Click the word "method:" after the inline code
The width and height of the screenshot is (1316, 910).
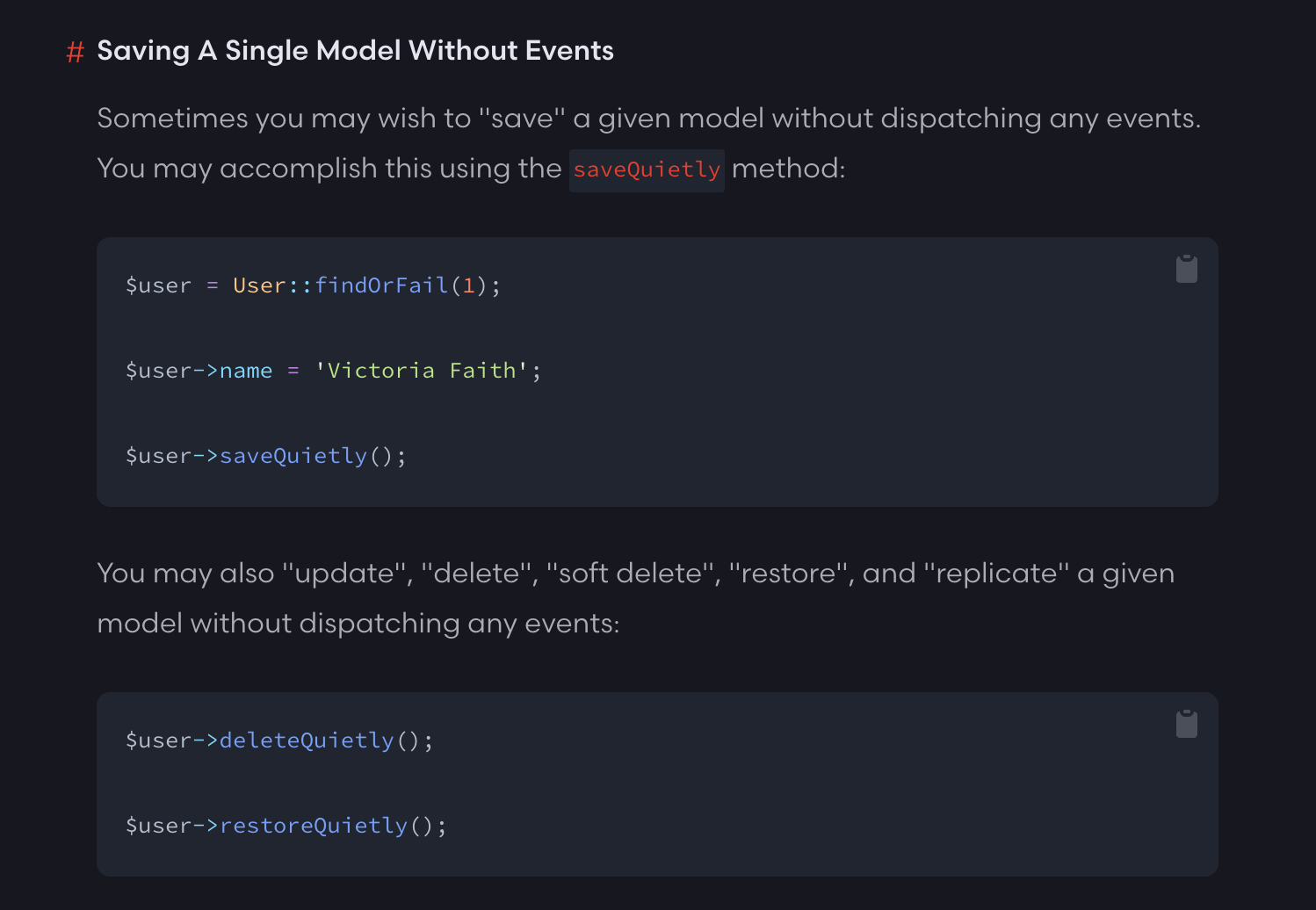pos(788,169)
